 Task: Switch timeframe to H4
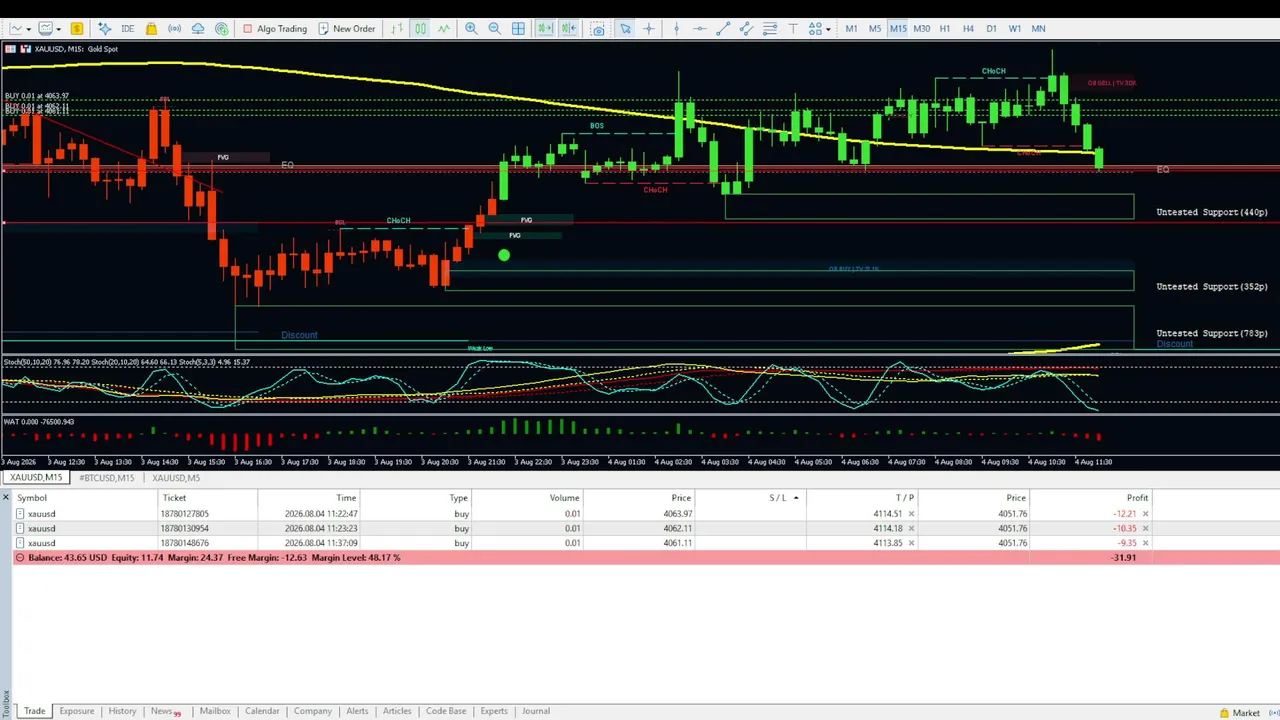pyautogui.click(x=968, y=28)
